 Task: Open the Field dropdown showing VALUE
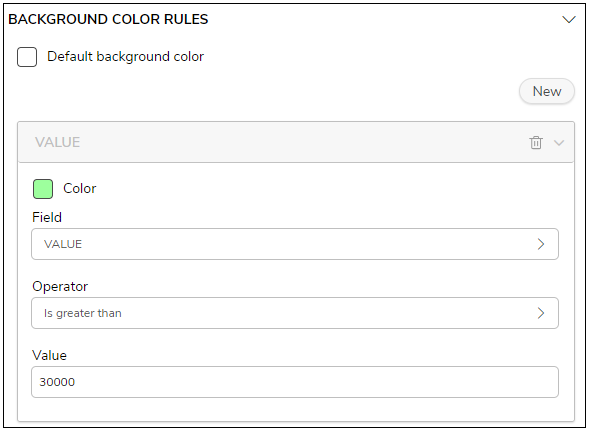[295, 244]
